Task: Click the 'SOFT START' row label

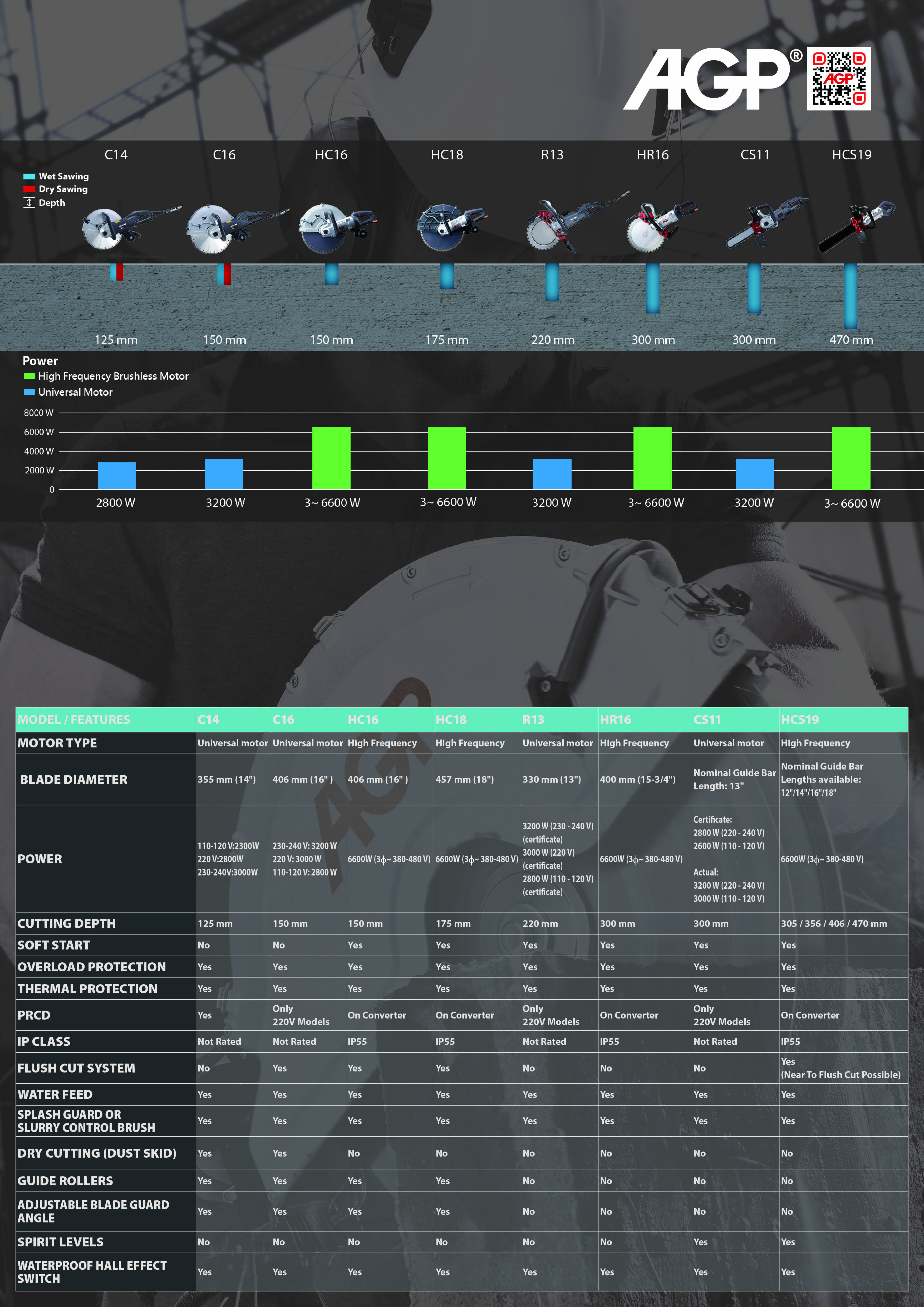Action: point(53,945)
